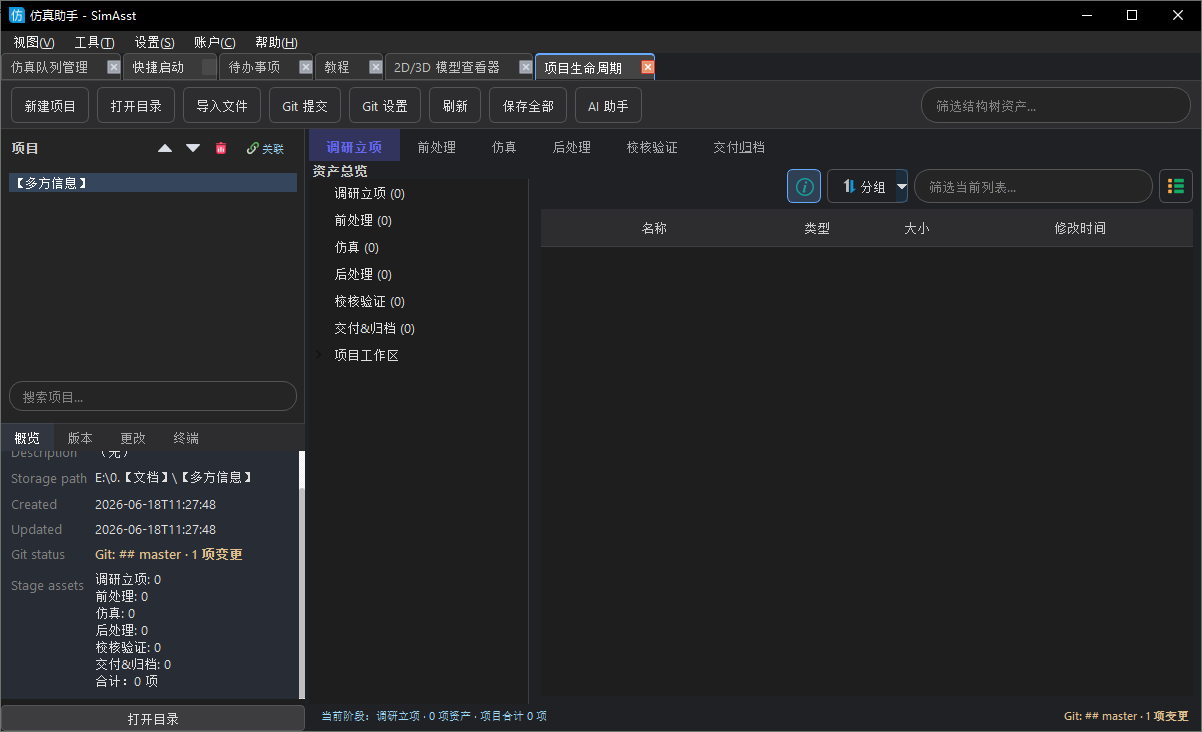Delete project using the red trash icon
The height and width of the screenshot is (732, 1202).
(221, 148)
